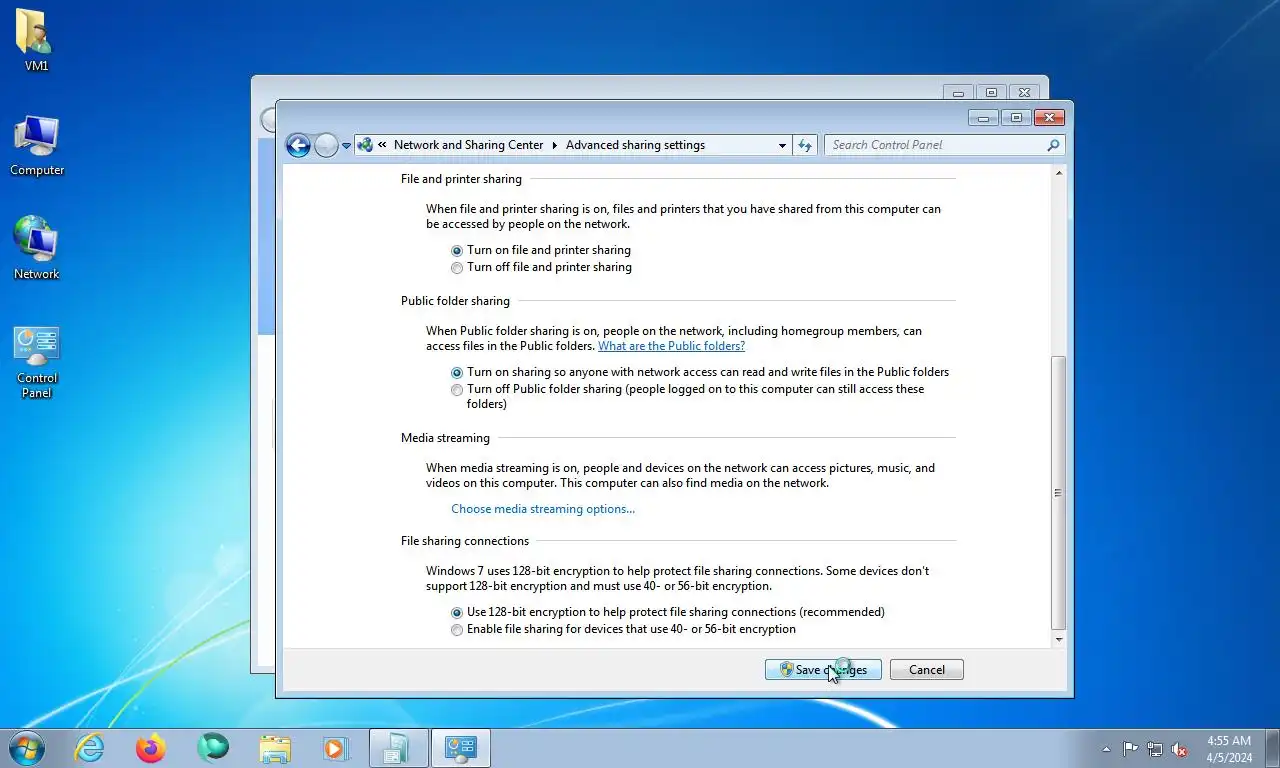Open the Network desktop icon
This screenshot has width=1280, height=768.
[36, 248]
